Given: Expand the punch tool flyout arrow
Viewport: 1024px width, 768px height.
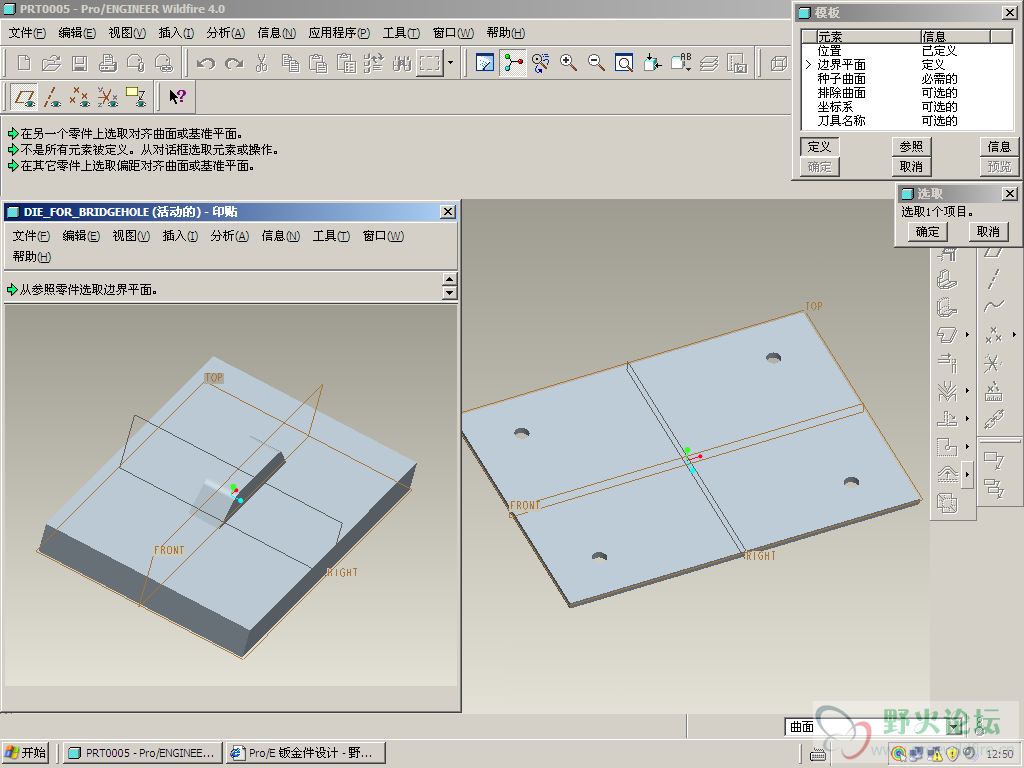Looking at the screenshot, I should coord(967,419).
